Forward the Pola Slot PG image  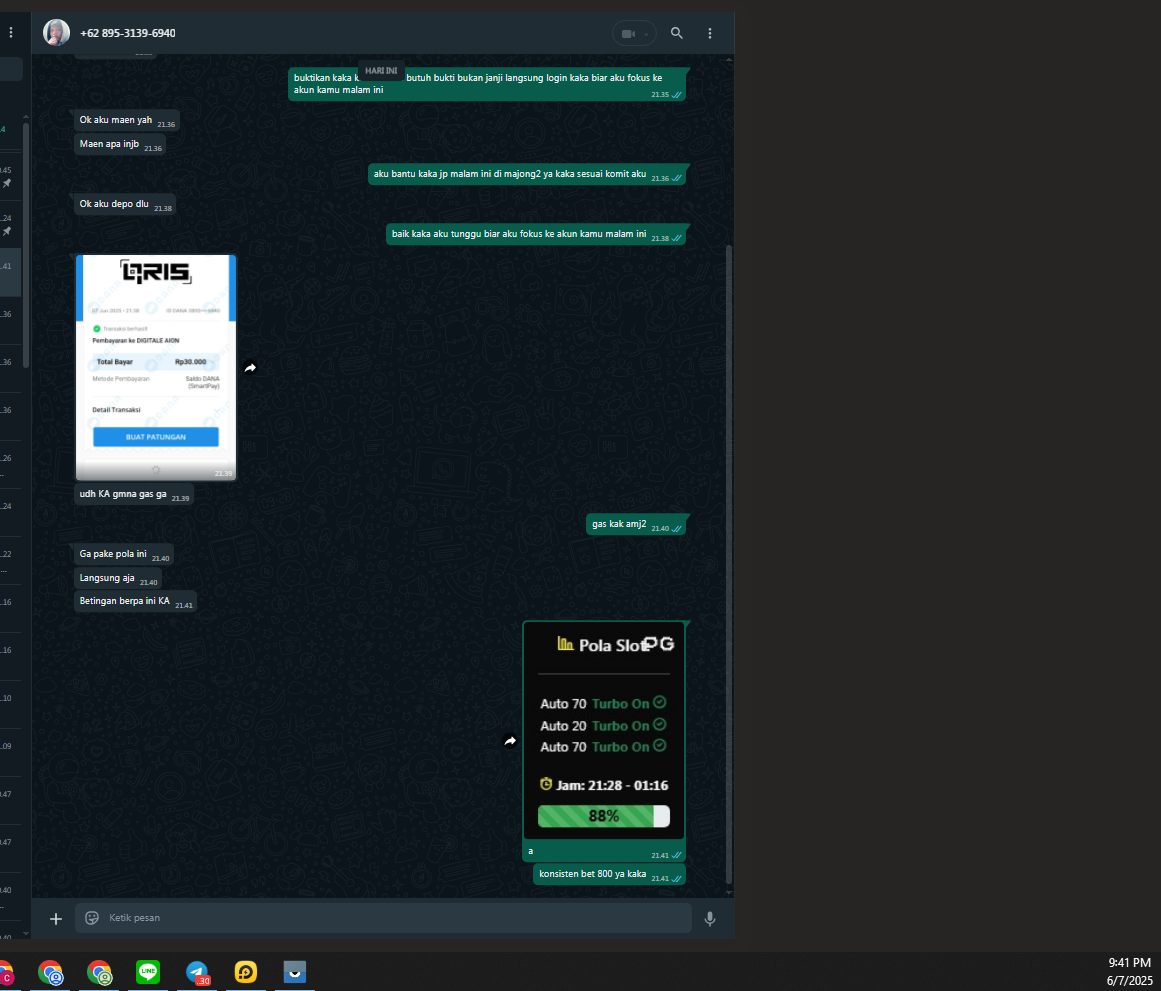click(510, 741)
